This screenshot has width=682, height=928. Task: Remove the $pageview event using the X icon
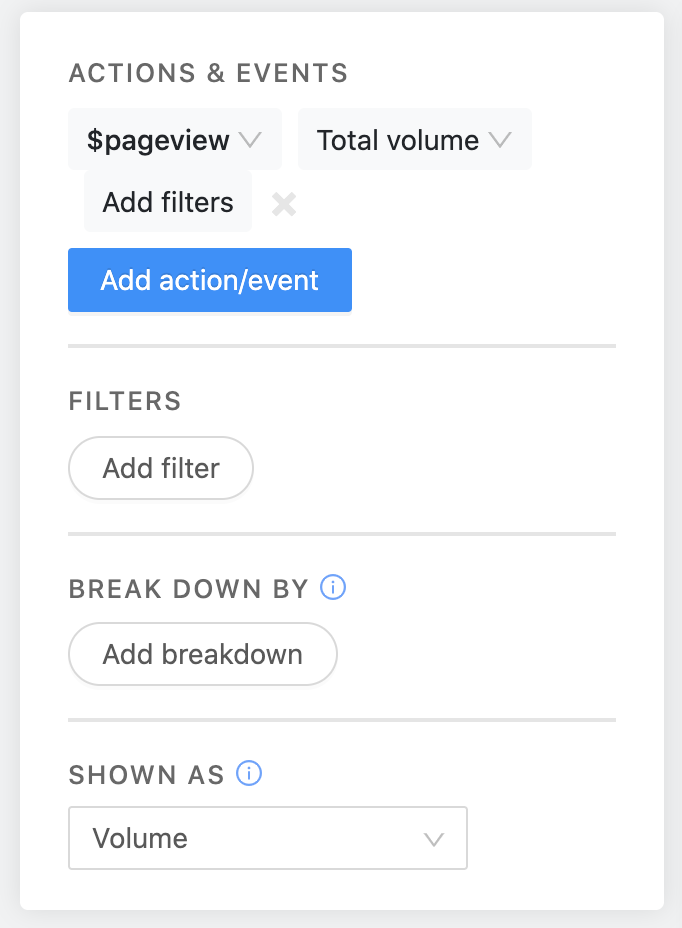click(x=283, y=204)
